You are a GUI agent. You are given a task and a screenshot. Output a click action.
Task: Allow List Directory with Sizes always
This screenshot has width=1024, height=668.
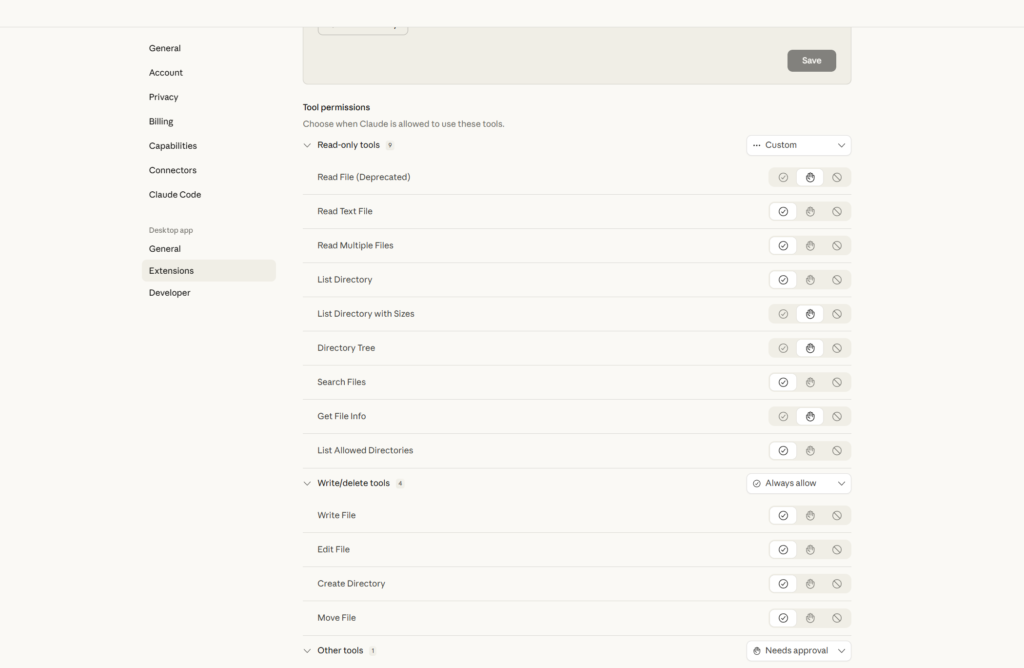[783, 314]
